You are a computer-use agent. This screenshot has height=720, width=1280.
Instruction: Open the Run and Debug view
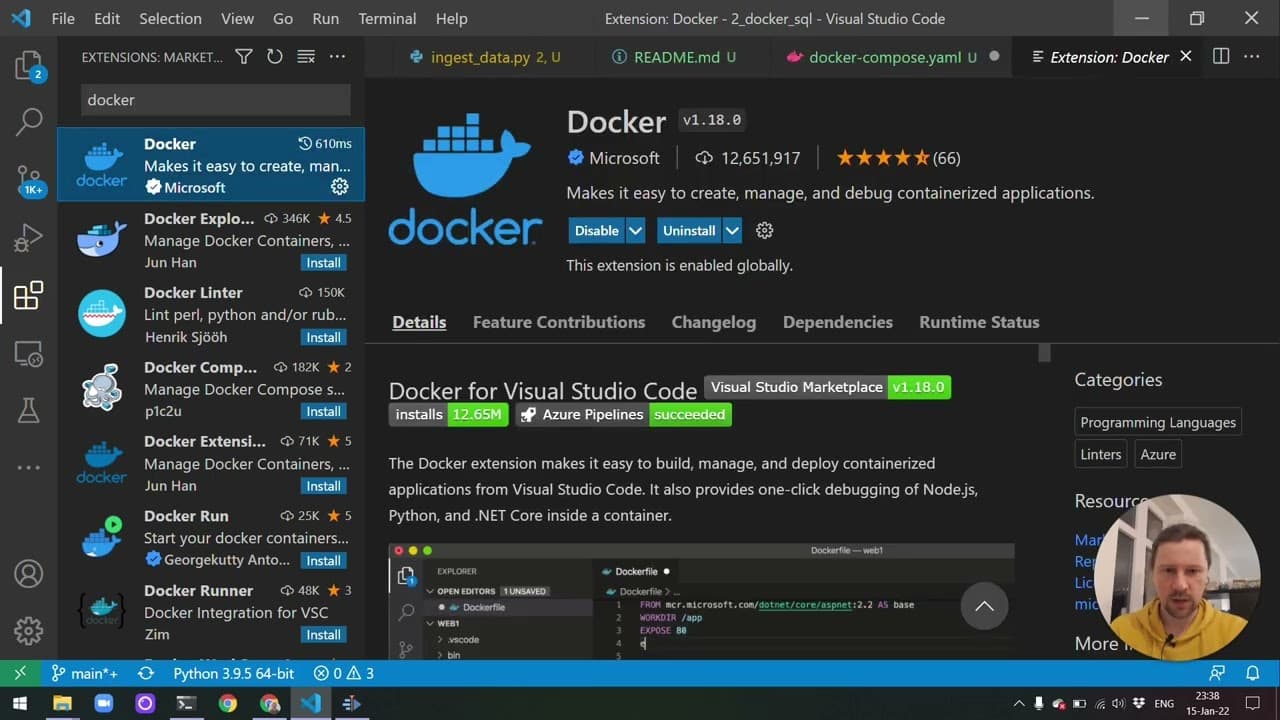tap(28, 238)
